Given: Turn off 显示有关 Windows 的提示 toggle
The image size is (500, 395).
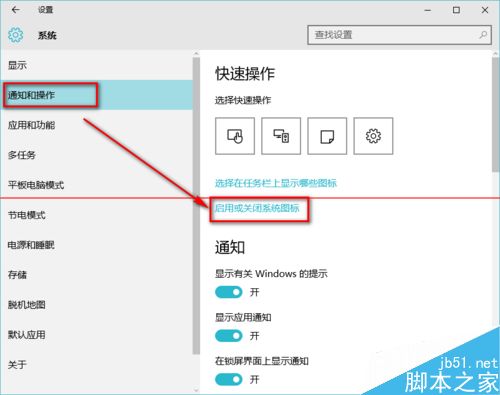Looking at the screenshot, I should point(229,292).
